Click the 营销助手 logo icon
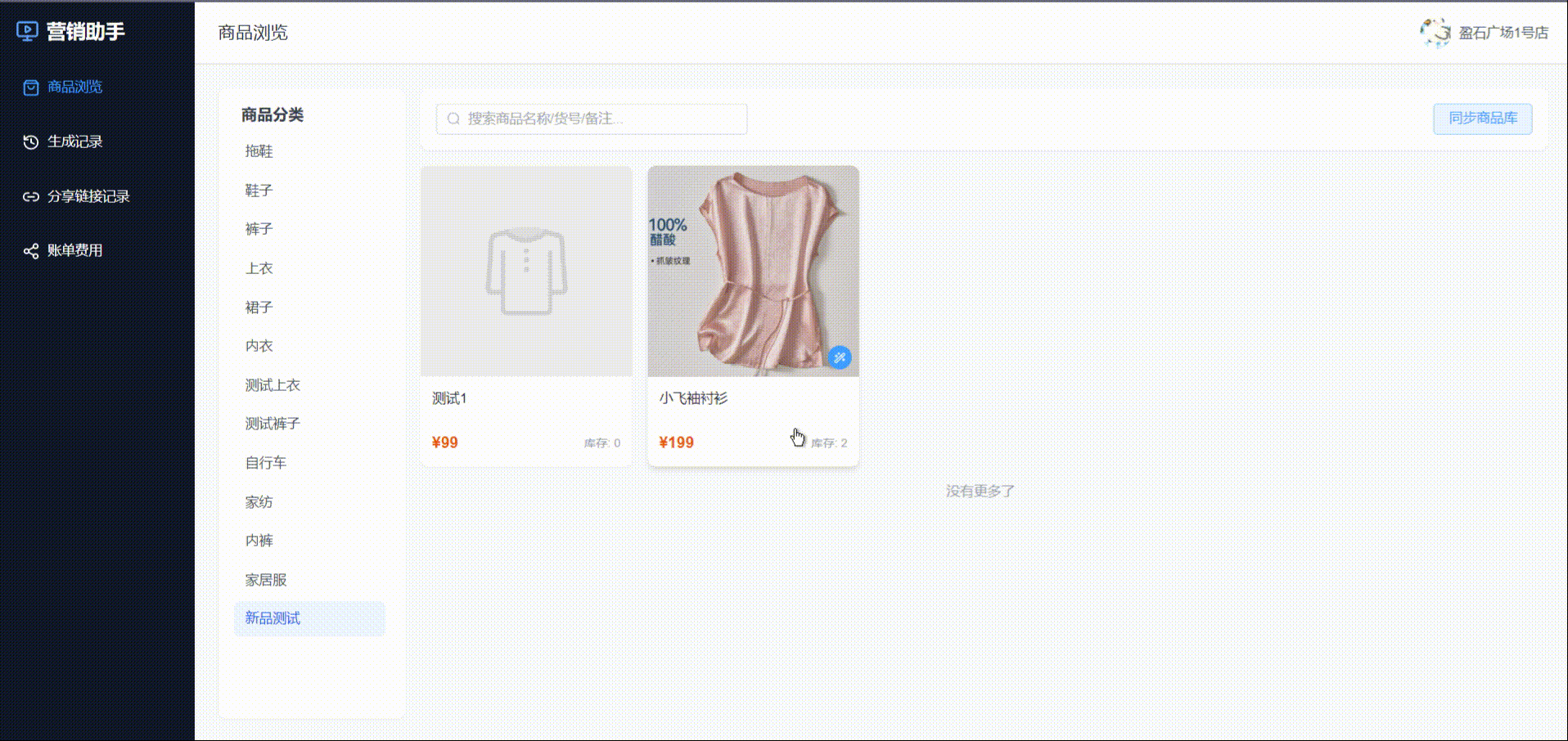1568x741 pixels. tap(27, 32)
